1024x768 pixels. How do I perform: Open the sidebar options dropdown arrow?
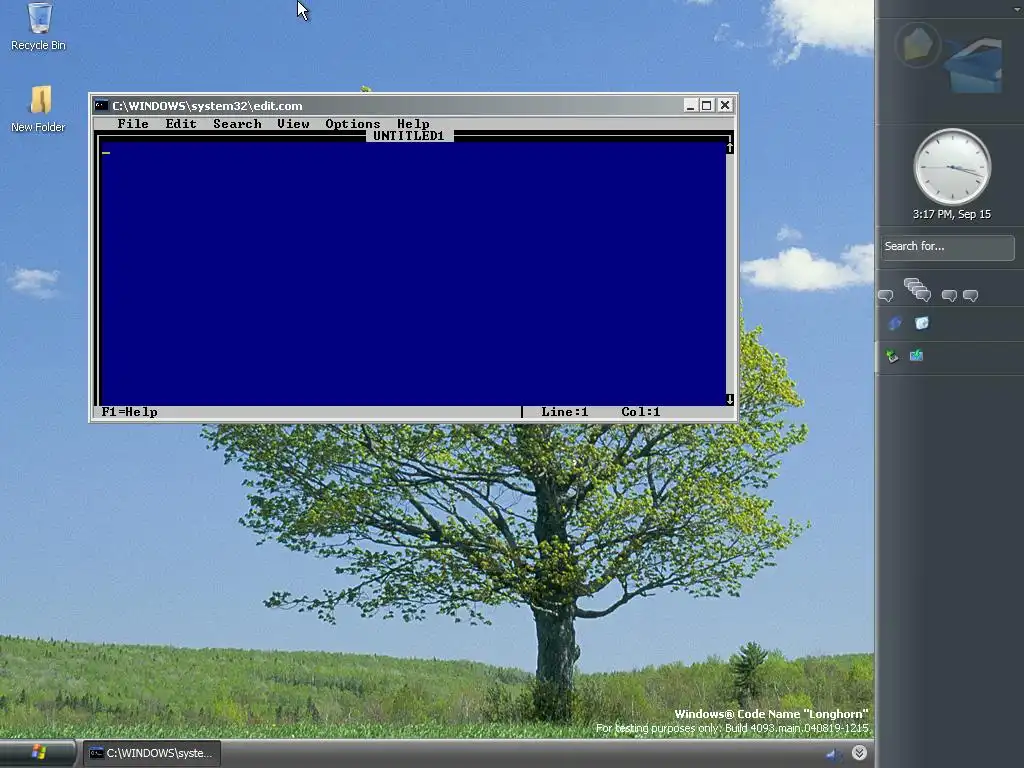click(1017, 9)
